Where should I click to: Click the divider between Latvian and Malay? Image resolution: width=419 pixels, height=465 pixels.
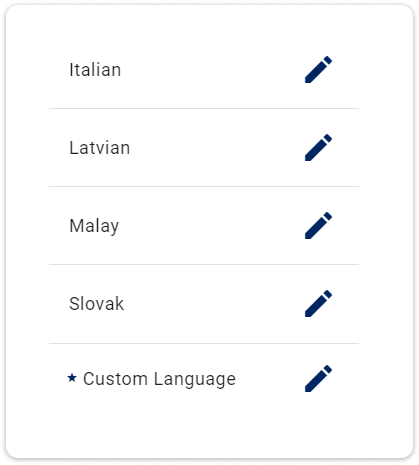(204, 186)
